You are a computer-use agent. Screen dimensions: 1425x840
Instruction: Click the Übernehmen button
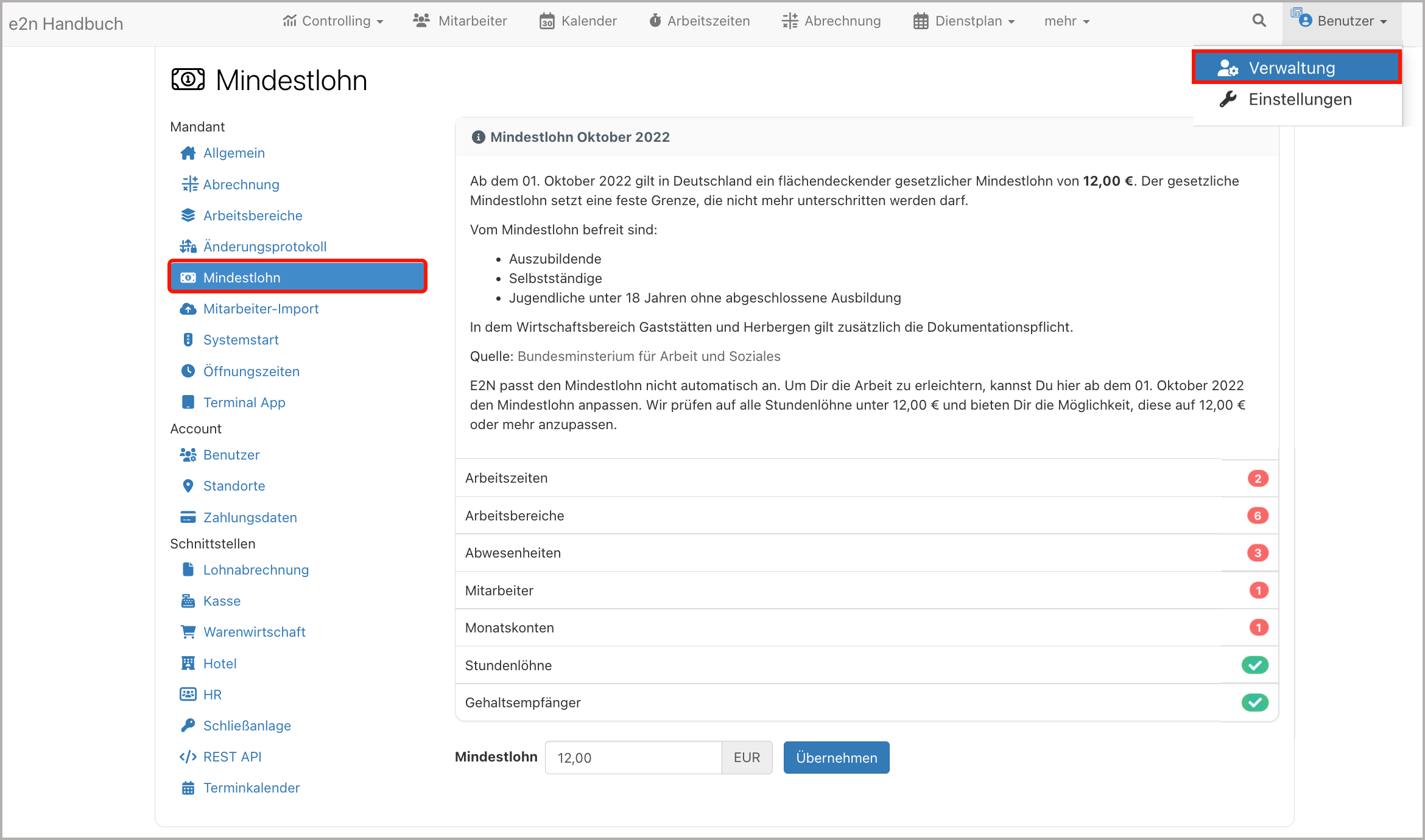click(836, 757)
